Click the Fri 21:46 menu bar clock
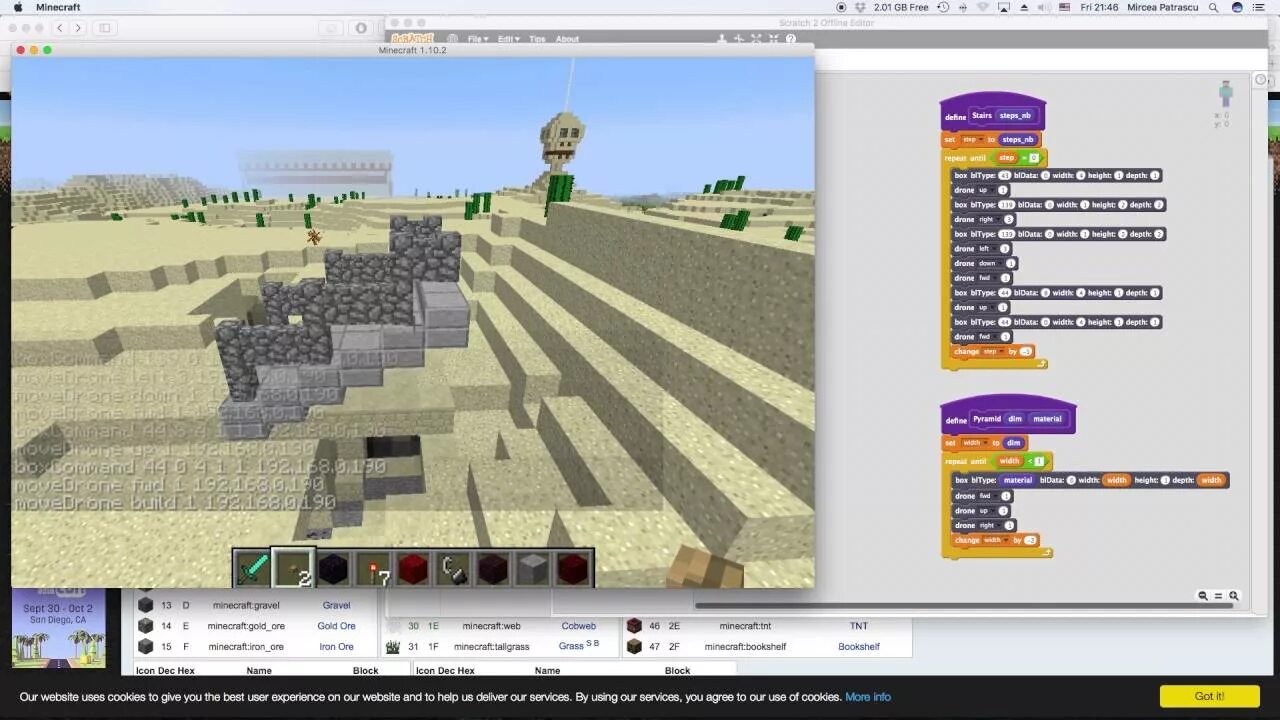 point(1098,7)
